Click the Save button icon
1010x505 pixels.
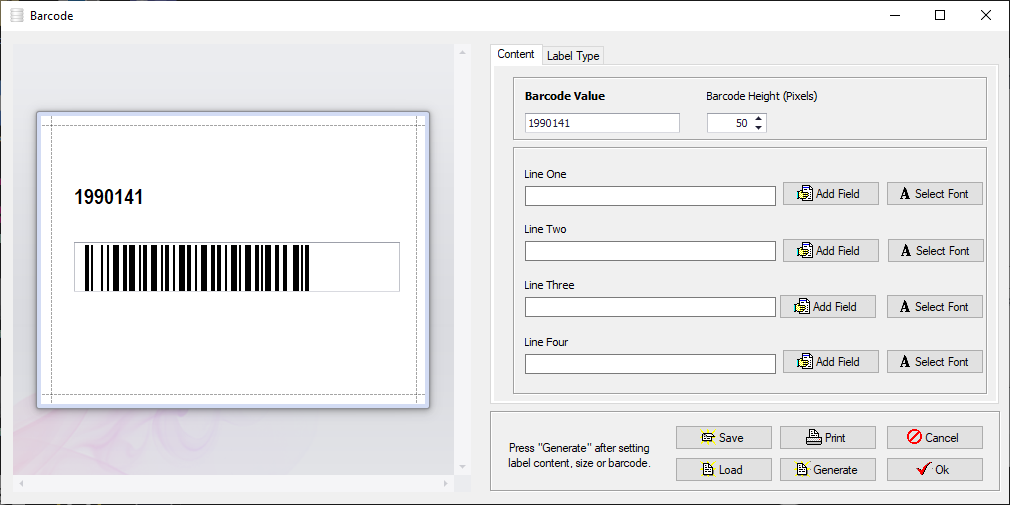[708, 438]
